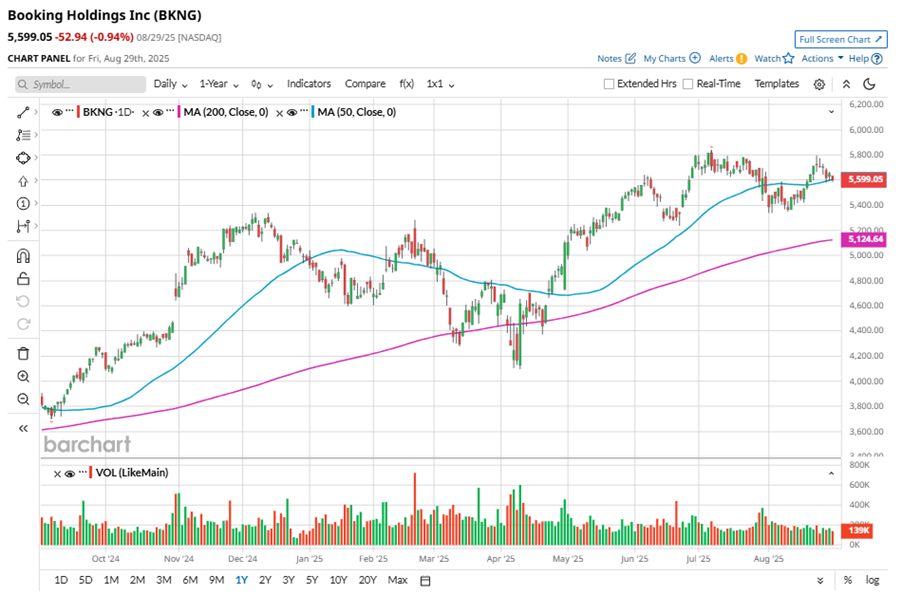Open the Templates link
This screenshot has width=902, height=595.
click(x=777, y=84)
